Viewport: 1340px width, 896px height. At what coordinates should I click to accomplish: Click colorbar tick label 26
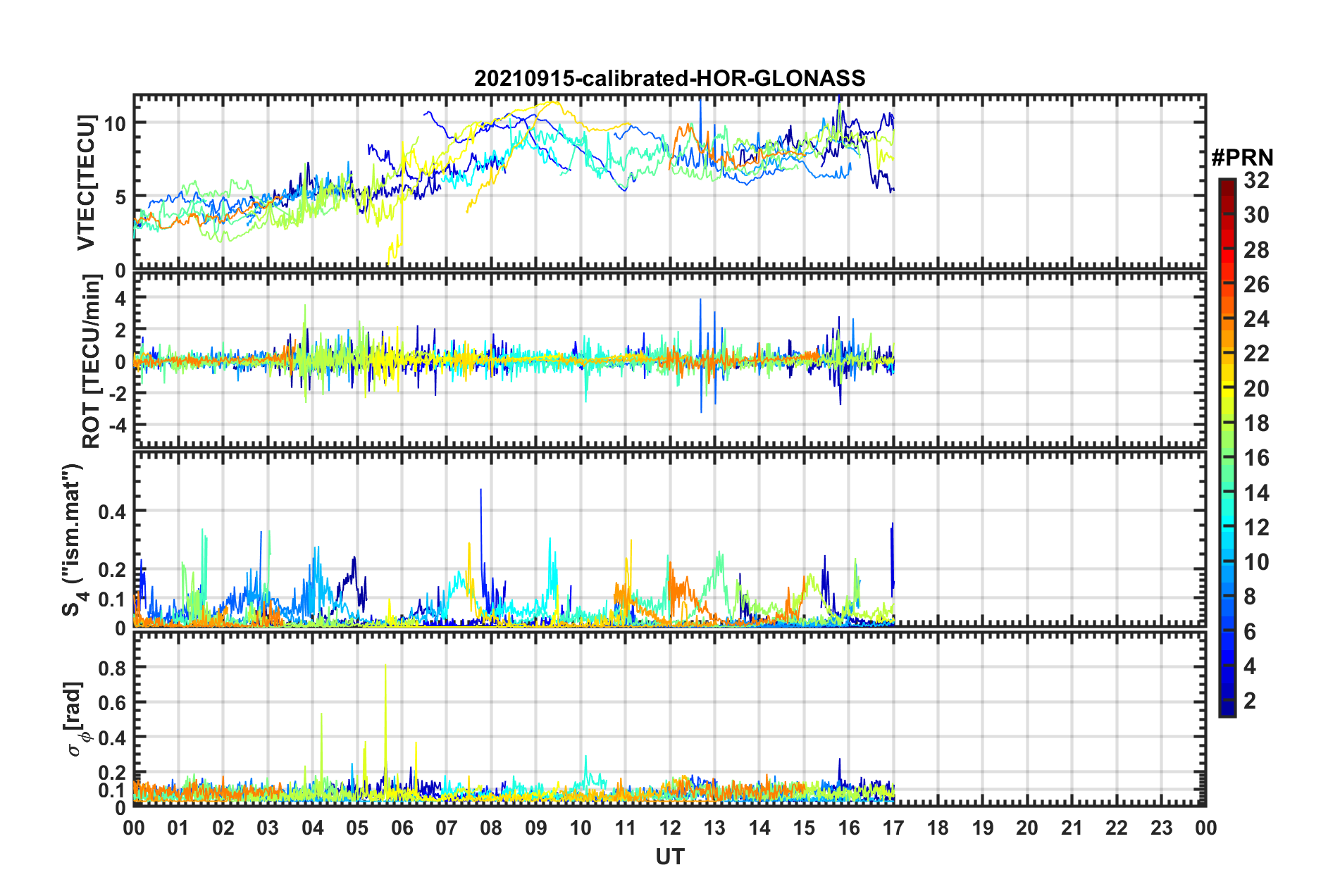tap(1256, 285)
